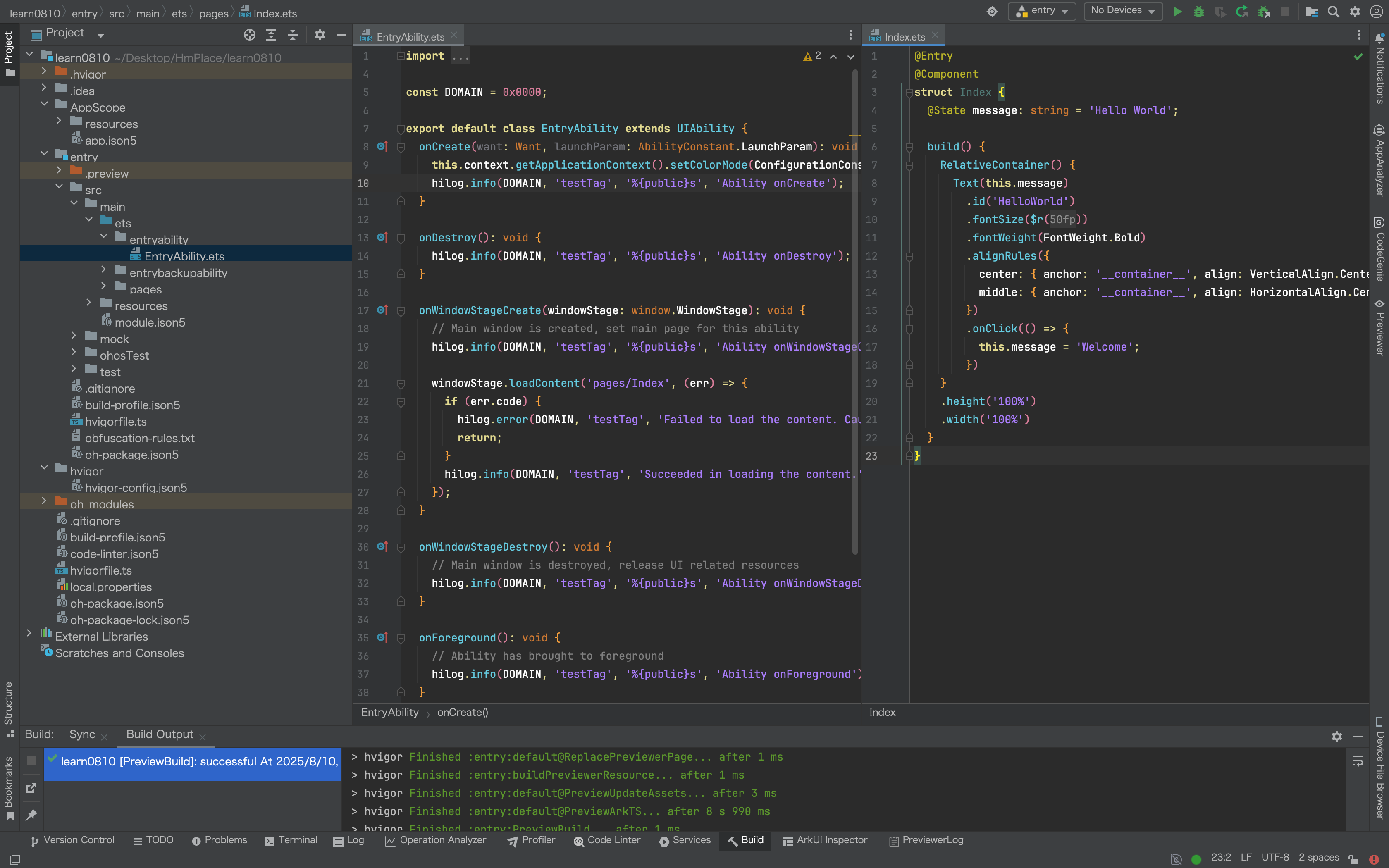The height and width of the screenshot is (868, 1389).
Task: Open Index.ets editor tab options menu
Action: coord(1358,35)
